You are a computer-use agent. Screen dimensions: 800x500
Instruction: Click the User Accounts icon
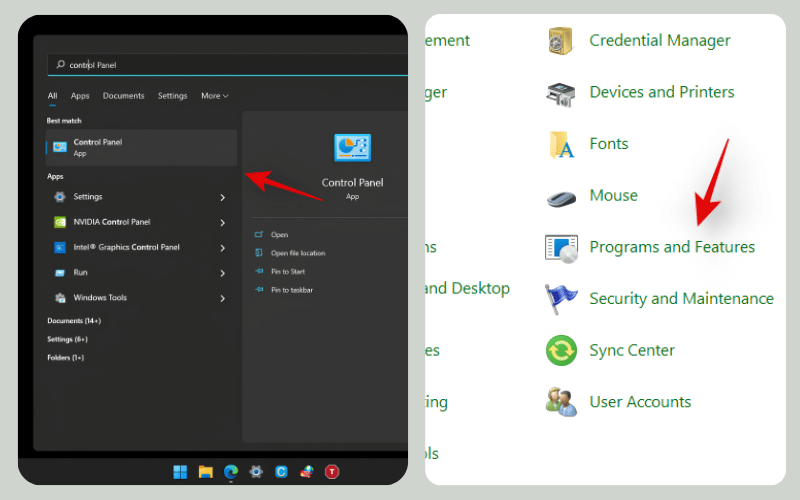[x=561, y=402]
